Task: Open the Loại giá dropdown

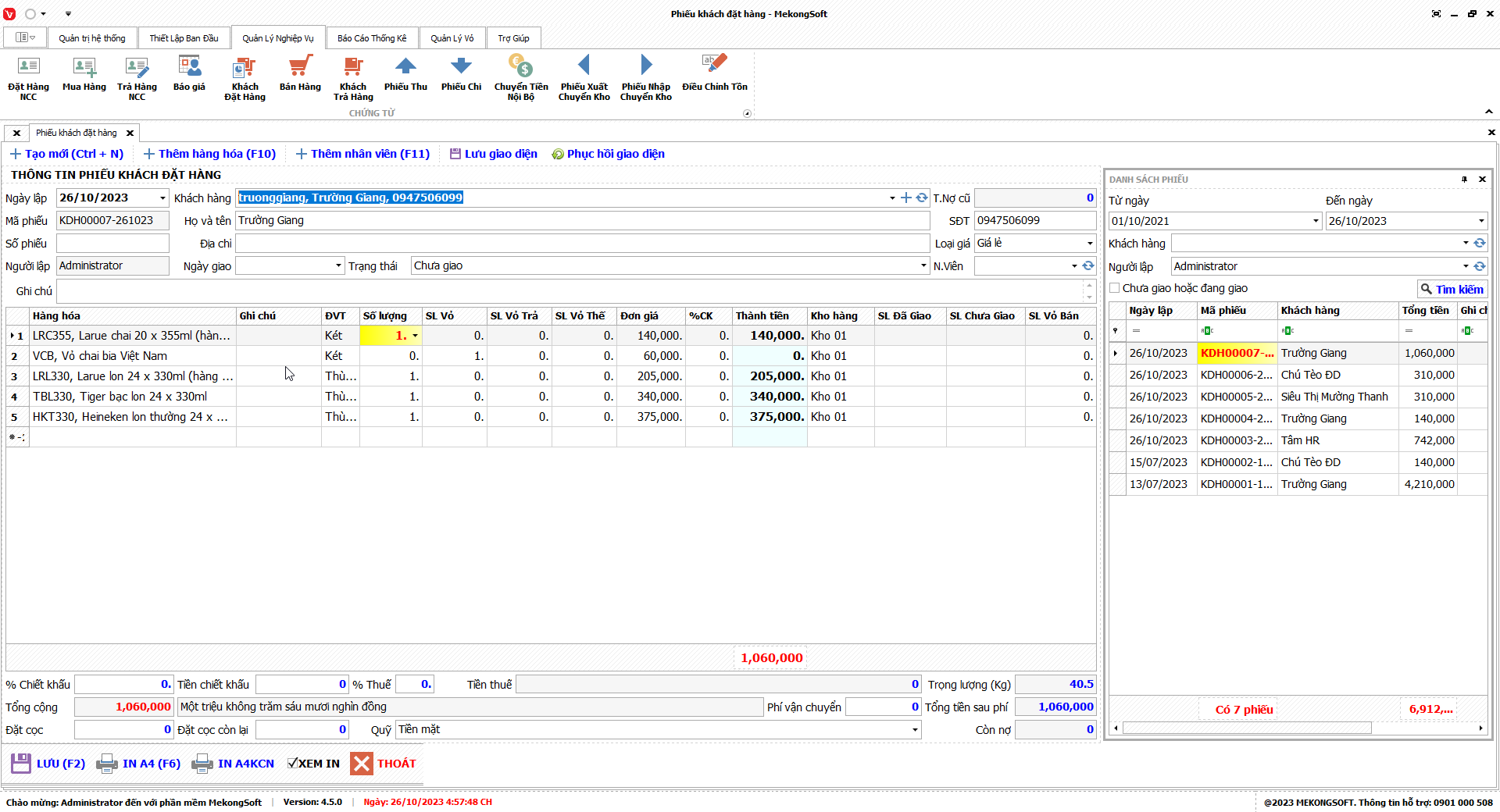Action: click(x=1090, y=244)
